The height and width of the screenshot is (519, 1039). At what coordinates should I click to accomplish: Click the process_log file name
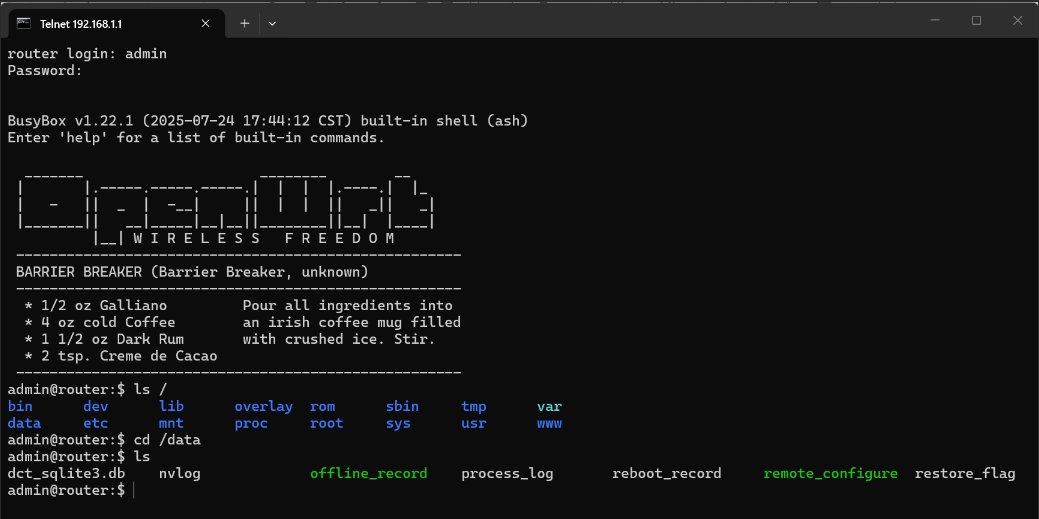[x=507, y=473]
